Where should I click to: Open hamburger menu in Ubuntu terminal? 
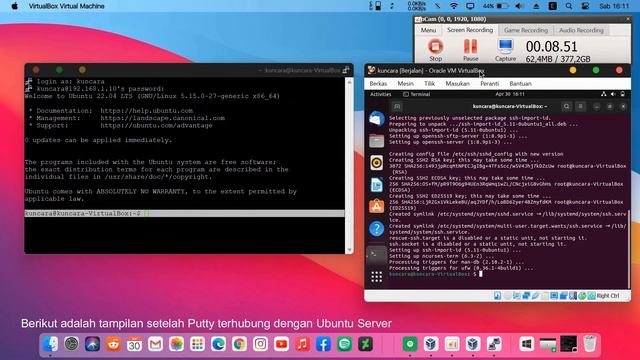[x=580, y=107]
